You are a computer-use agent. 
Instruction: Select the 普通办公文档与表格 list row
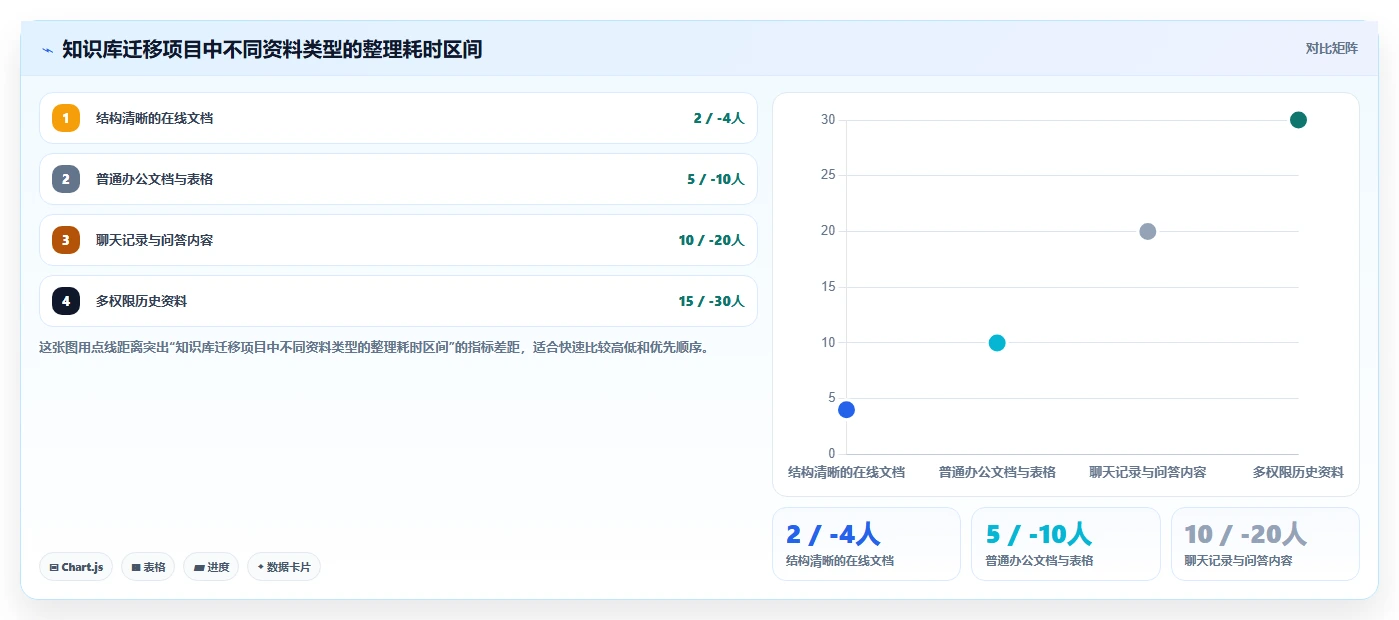(x=398, y=179)
